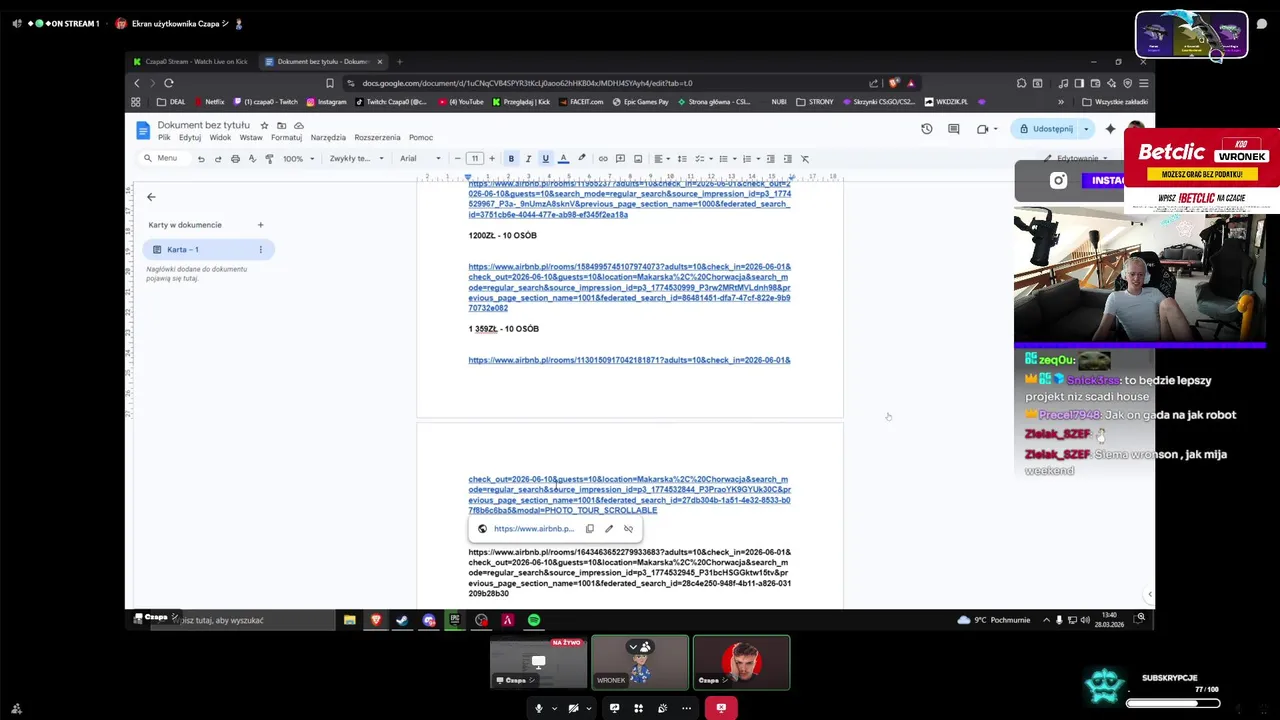This screenshot has width=1280, height=720.
Task: Open Edytowanie mode dropdown
Action: 1076,158
